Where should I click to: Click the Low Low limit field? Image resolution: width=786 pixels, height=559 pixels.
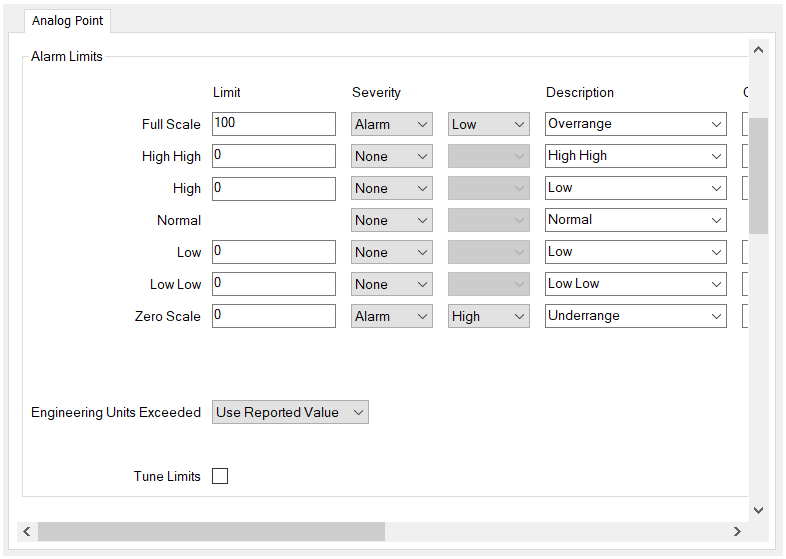pos(274,284)
